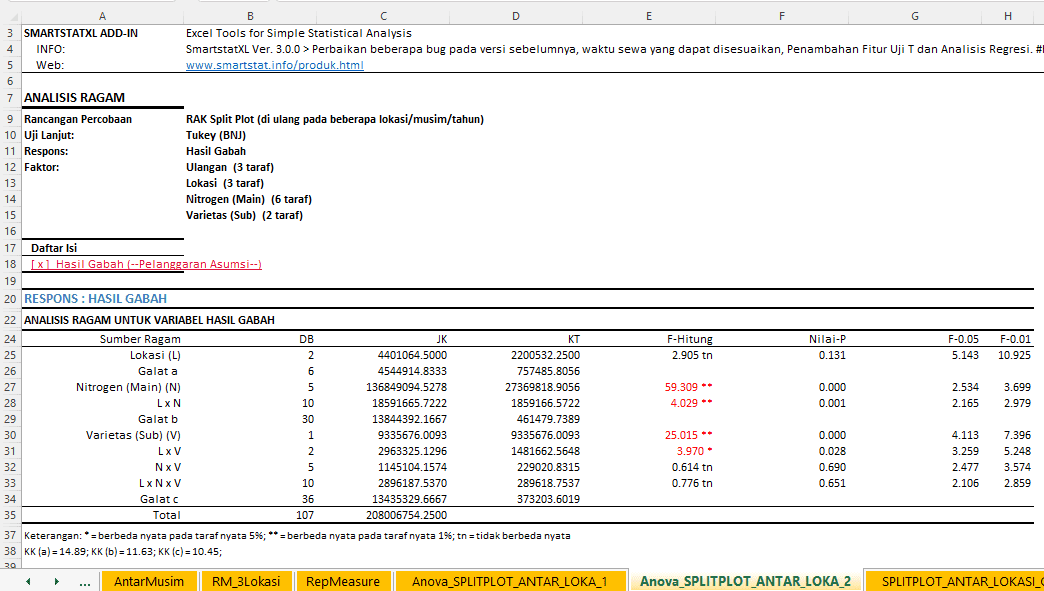The image size is (1044, 591).
Task: Click the select-all corner above row numbers
Action: click(x=10, y=15)
